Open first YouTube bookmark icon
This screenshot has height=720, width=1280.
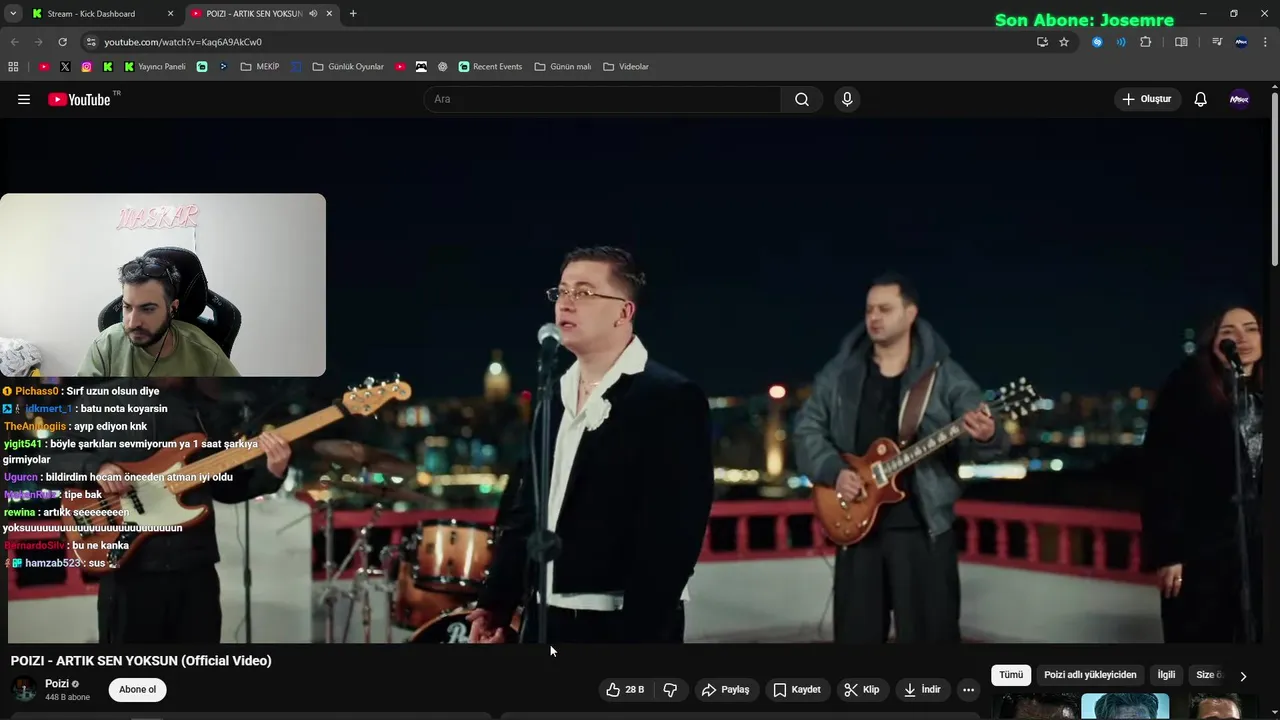44,67
